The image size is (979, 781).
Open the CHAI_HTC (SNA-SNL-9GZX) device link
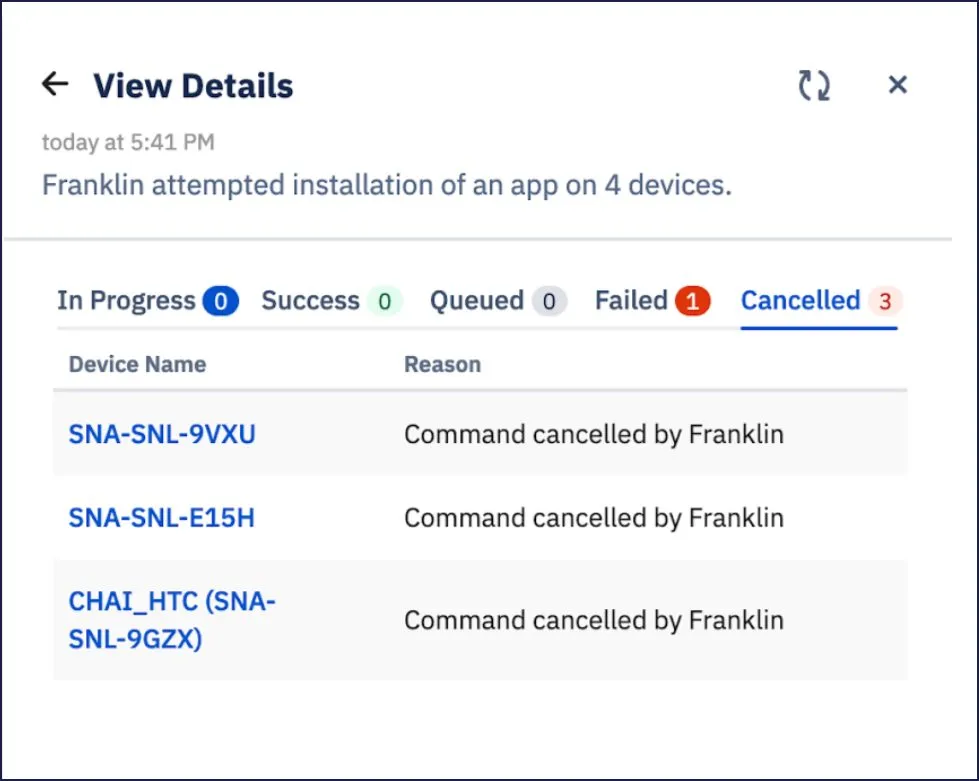[x=172, y=619]
